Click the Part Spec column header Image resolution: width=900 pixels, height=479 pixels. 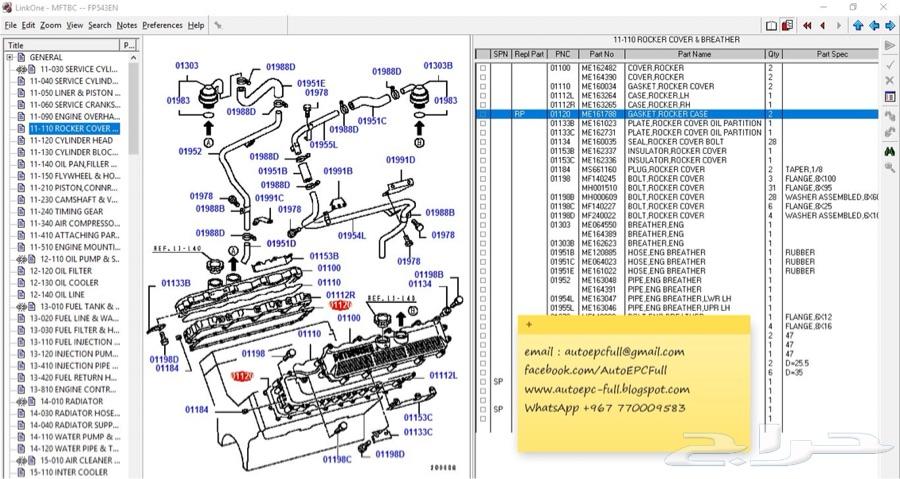[832, 54]
